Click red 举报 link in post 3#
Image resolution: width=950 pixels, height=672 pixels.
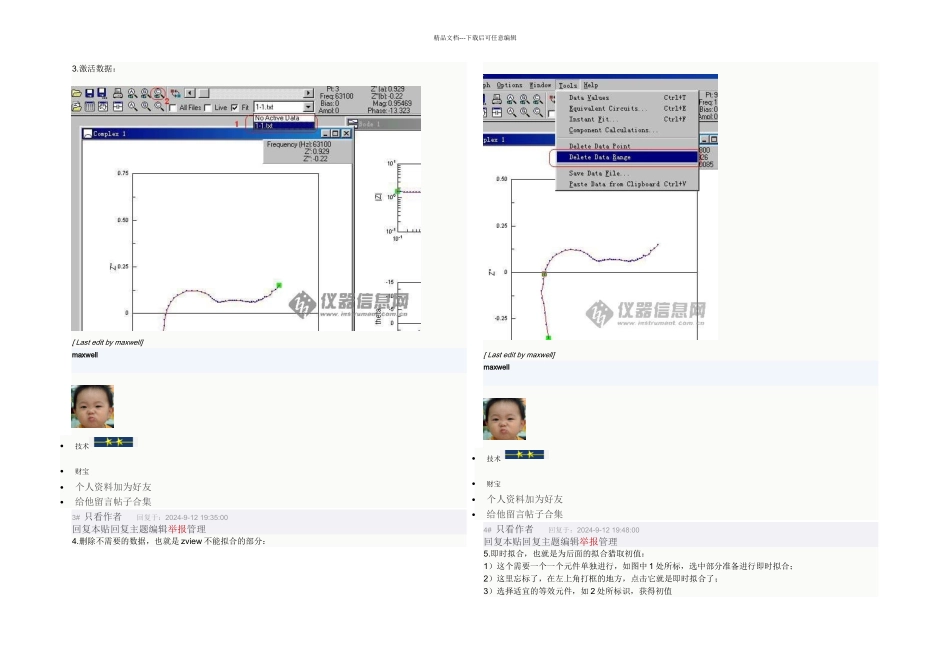177,530
